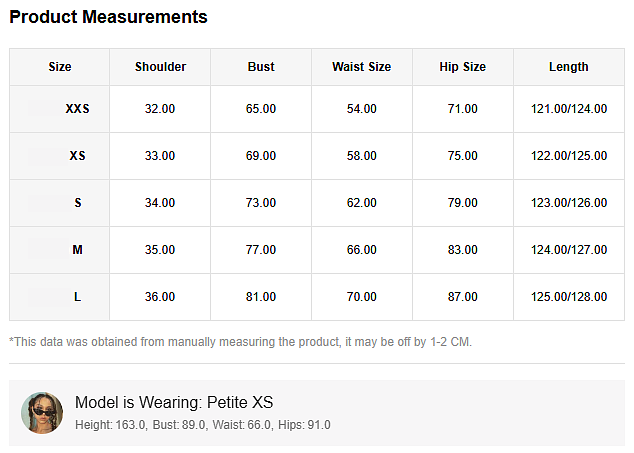Select the Shoulder column header
Screen dimensions: 634x453
[160, 67]
